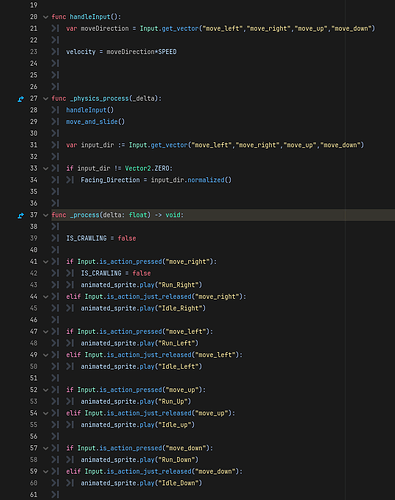Click the "Idle_up" string on line 55
Image resolution: width=395 pixels, height=500 pixels.
[x=175, y=425]
